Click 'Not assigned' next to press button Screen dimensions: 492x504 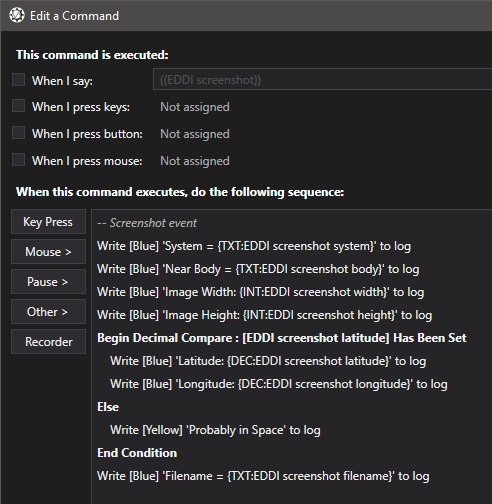[x=195, y=134]
